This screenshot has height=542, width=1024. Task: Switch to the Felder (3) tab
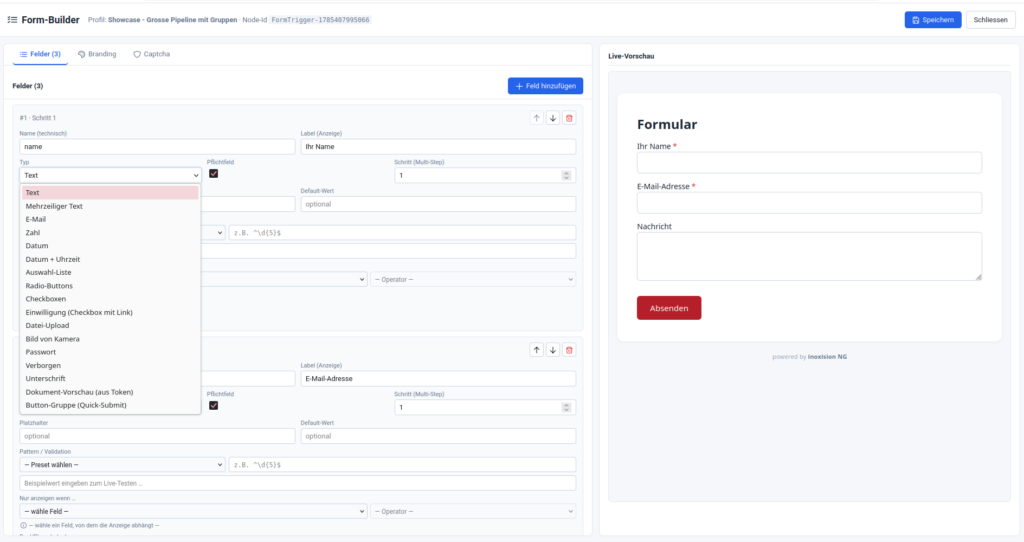click(x=40, y=54)
